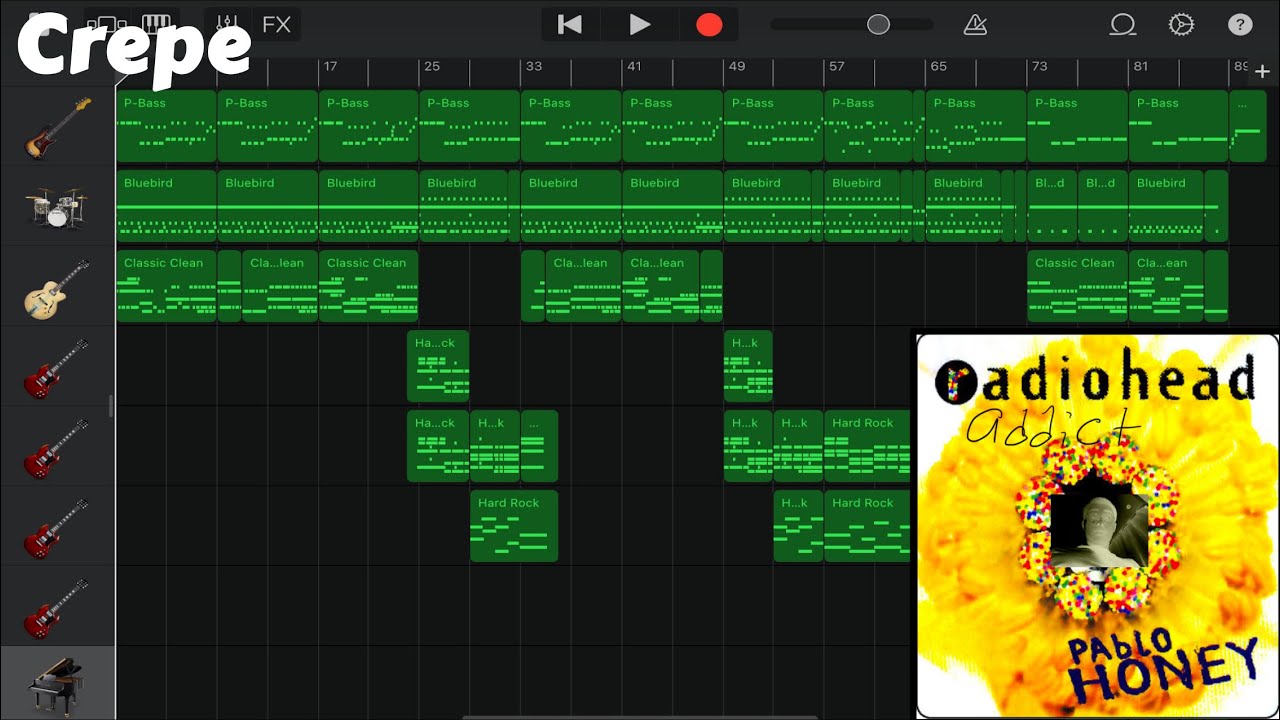
Task: Tap bar 81 on the ruler
Action: (1141, 67)
